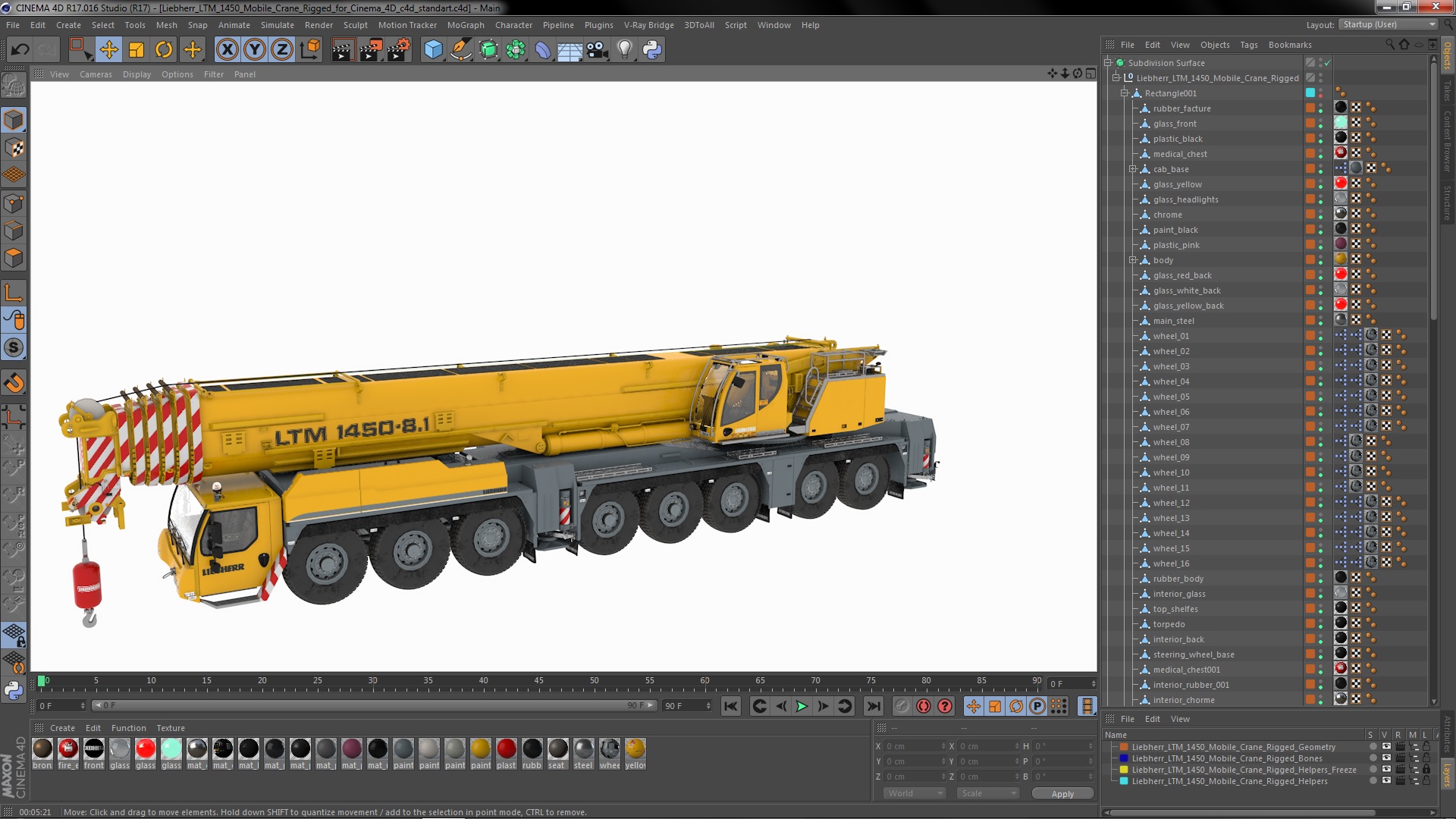Click frame 45 on the timeline
Viewport: 1456px width, 819px height.
coord(538,682)
